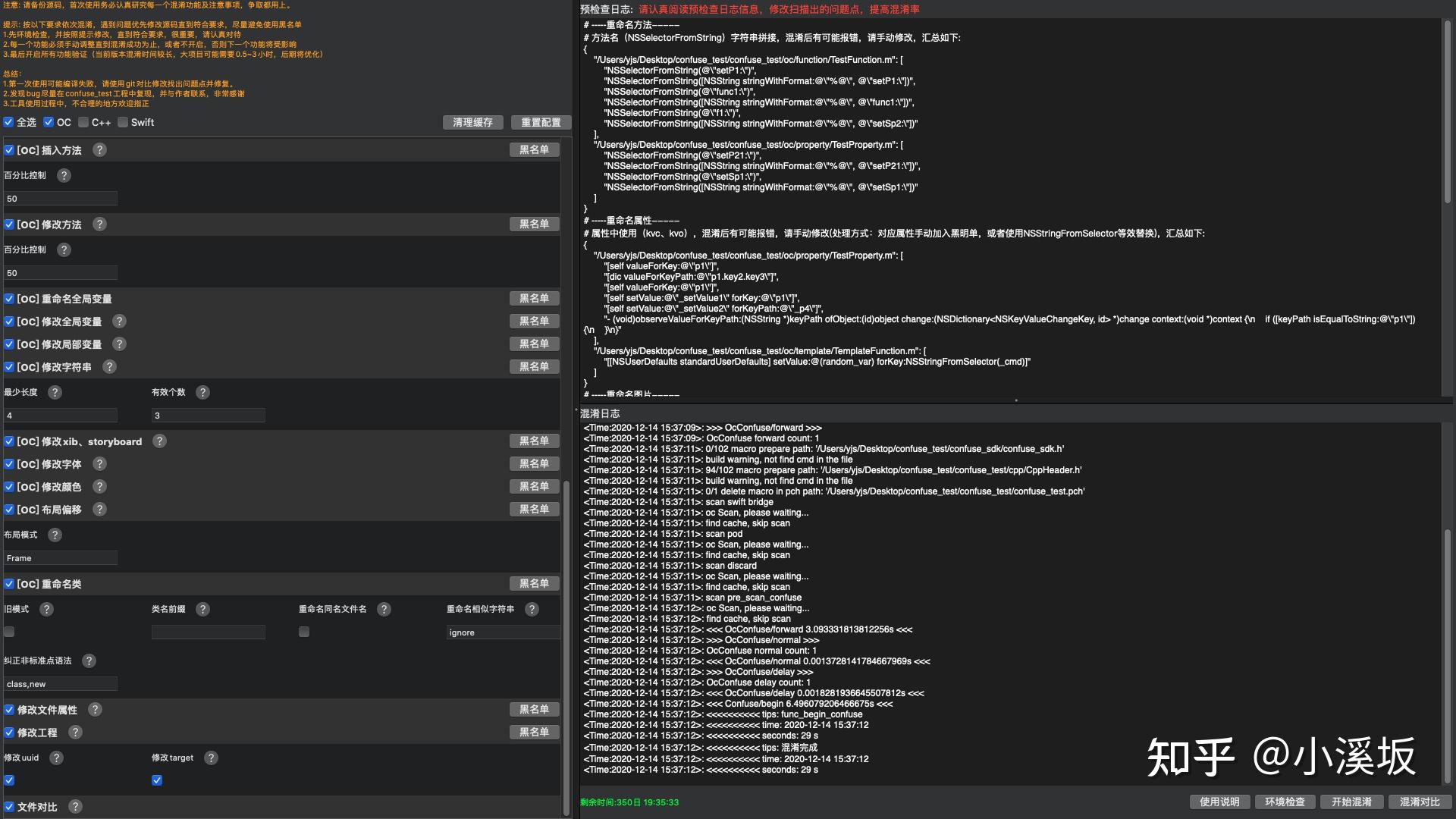Viewport: 1456px width, 819px height.
Task: Click help icon next to 修改target
Action: tap(211, 758)
